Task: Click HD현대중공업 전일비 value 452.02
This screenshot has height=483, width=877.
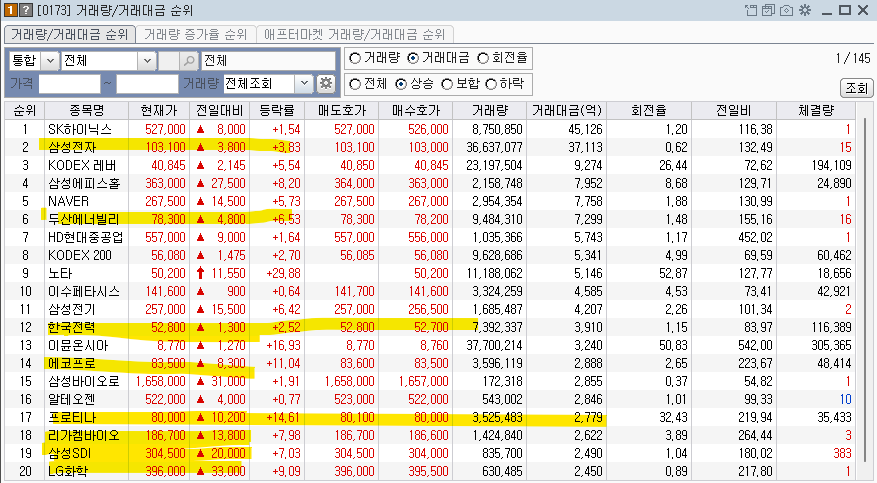Action: 755,237
